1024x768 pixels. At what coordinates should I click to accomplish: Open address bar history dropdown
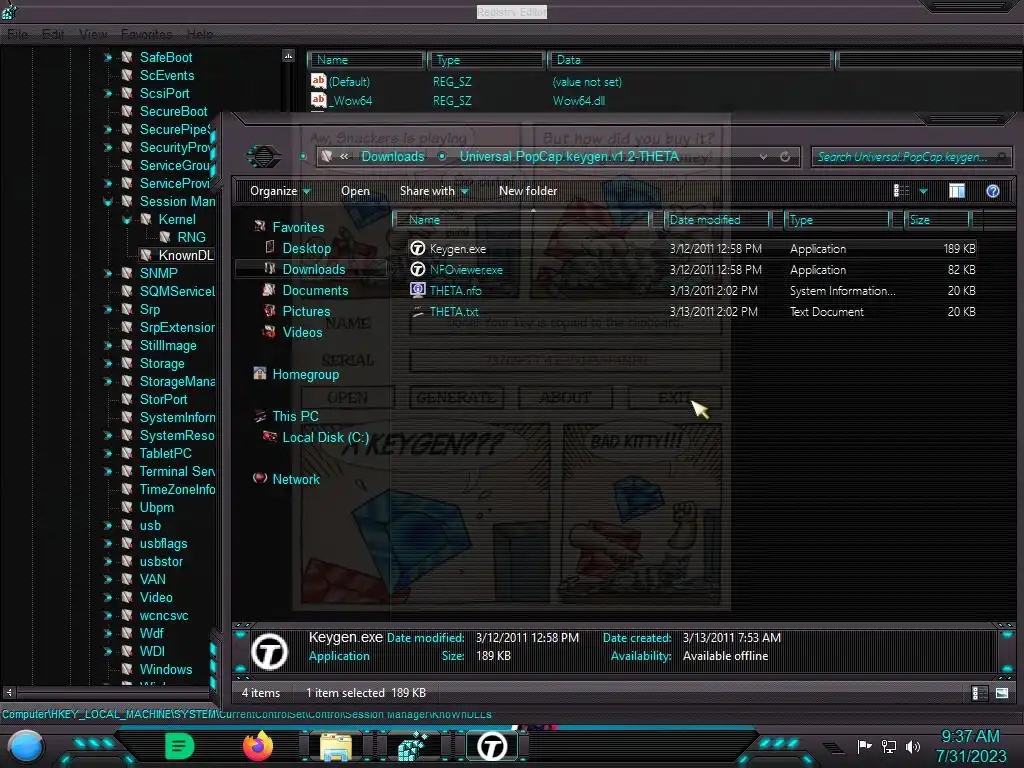763,157
